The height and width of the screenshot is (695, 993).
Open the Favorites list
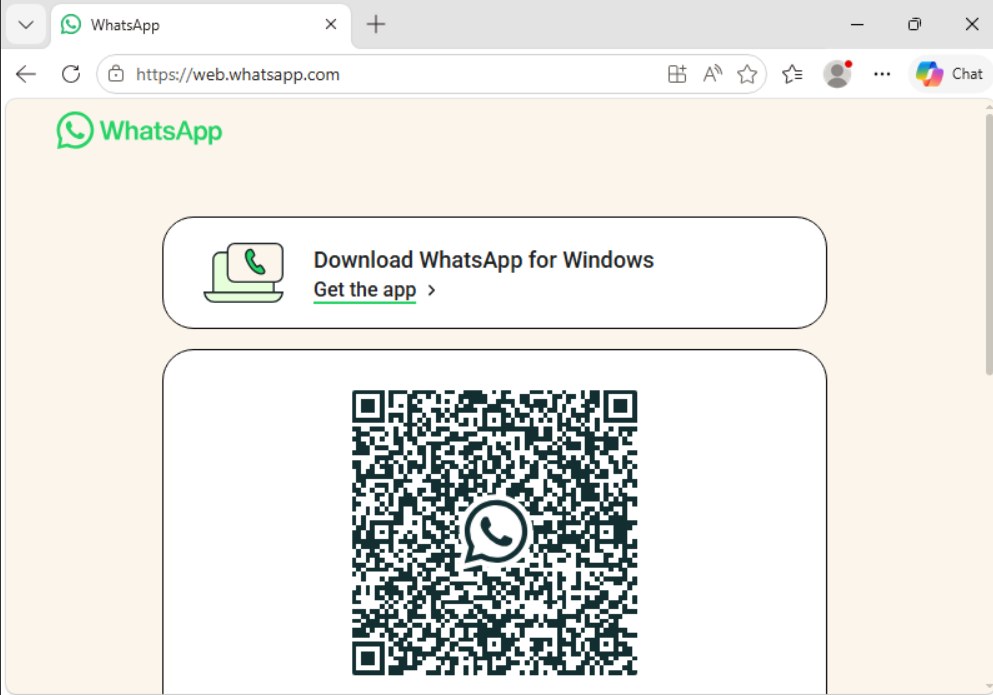[x=792, y=74]
